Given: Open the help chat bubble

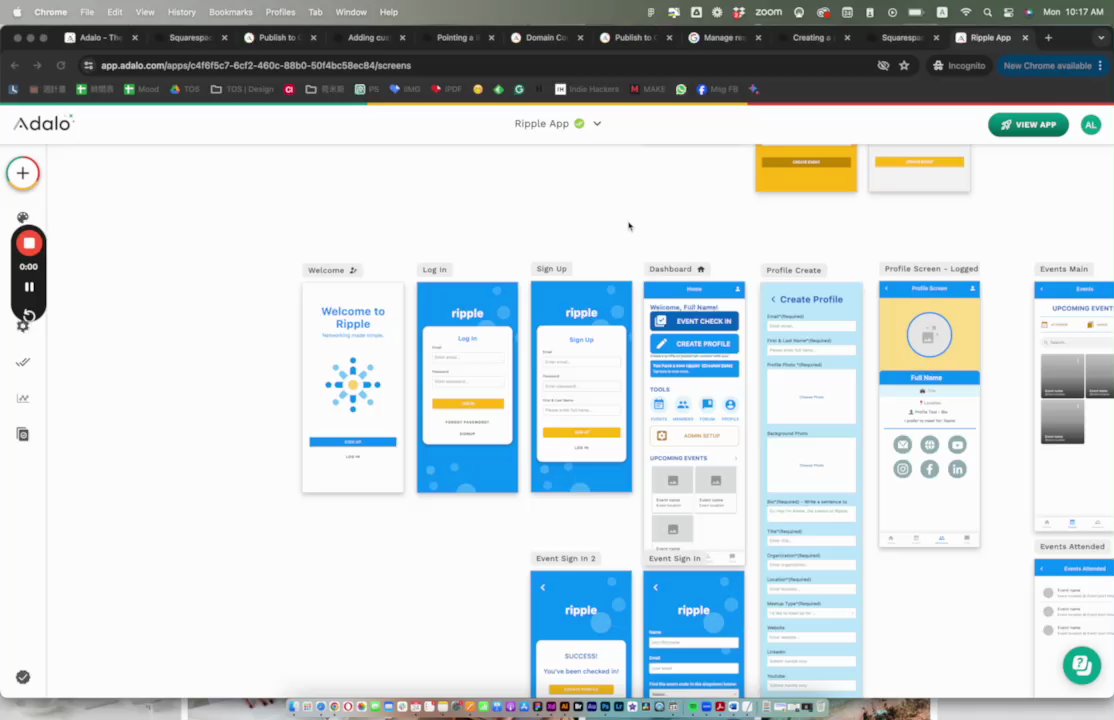Looking at the screenshot, I should 1081,665.
